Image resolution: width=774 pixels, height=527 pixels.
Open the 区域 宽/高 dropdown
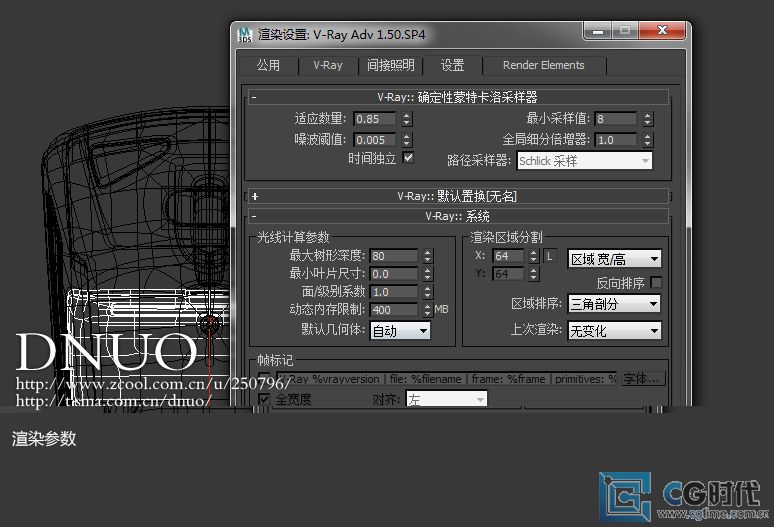(x=615, y=259)
